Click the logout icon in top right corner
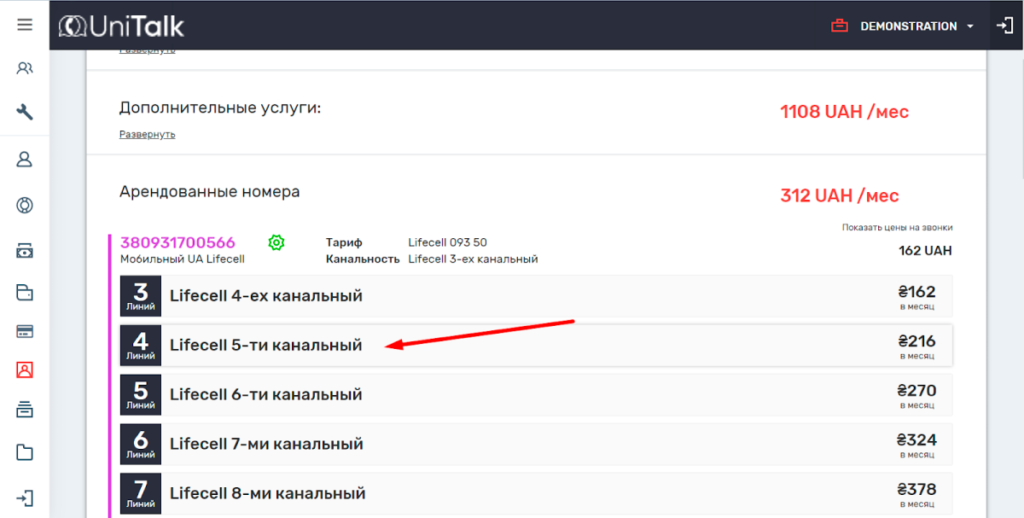Image resolution: width=1024 pixels, height=518 pixels. tap(1005, 26)
